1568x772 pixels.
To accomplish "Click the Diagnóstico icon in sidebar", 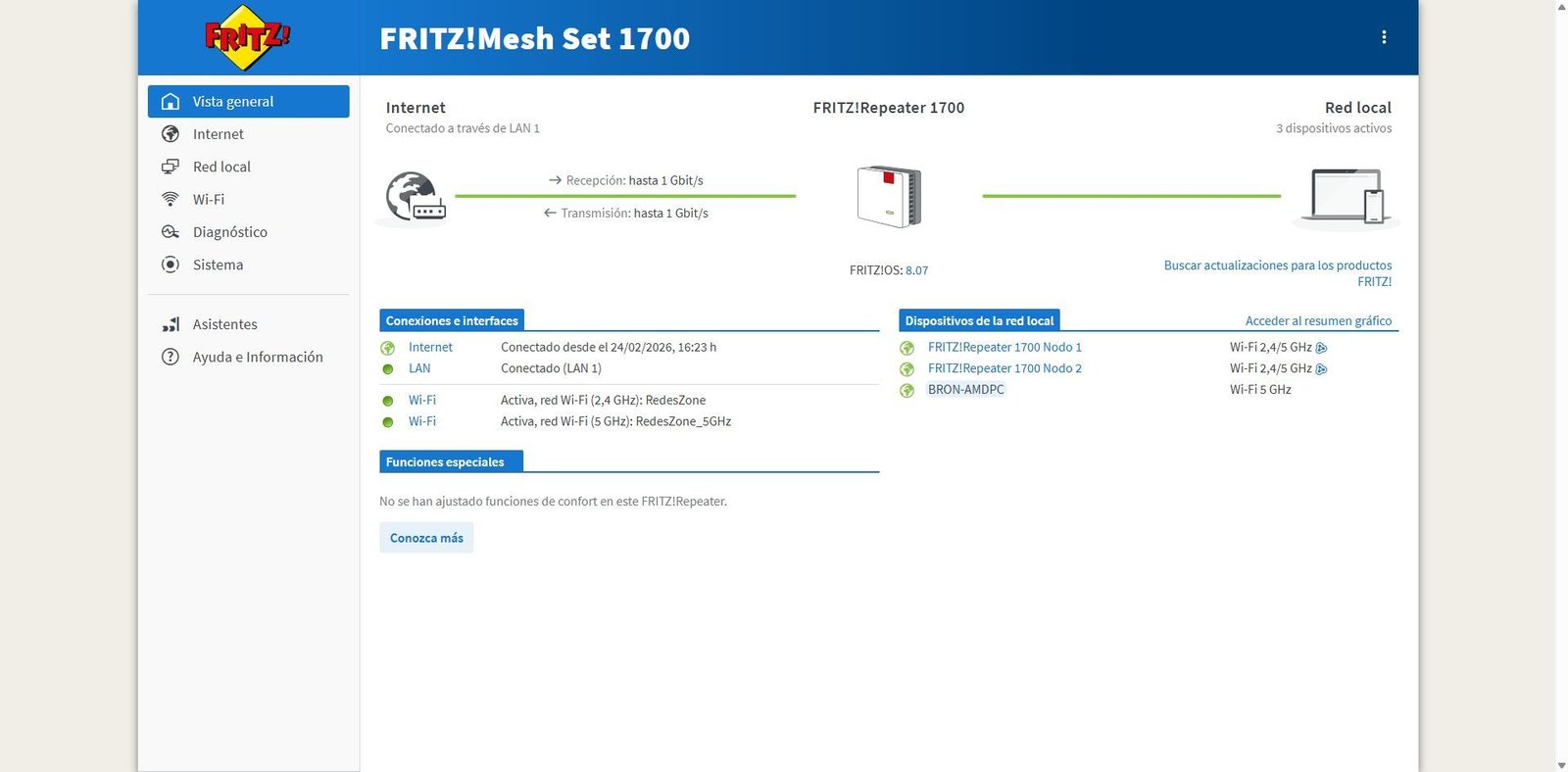I will [171, 232].
